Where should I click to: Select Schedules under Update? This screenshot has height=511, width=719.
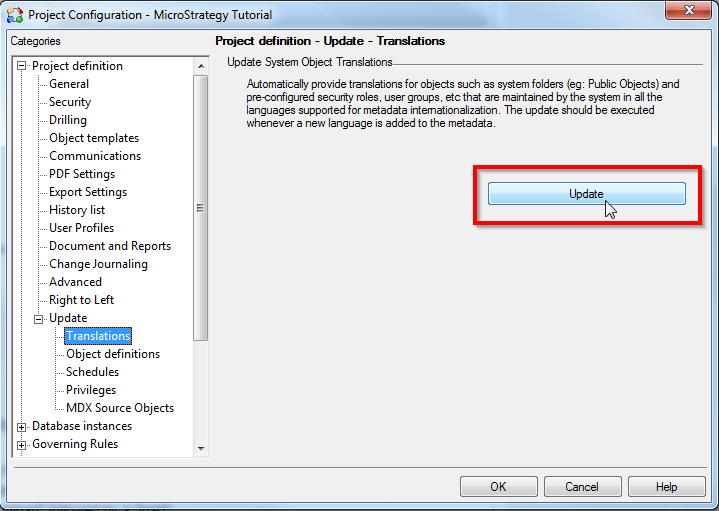point(93,372)
